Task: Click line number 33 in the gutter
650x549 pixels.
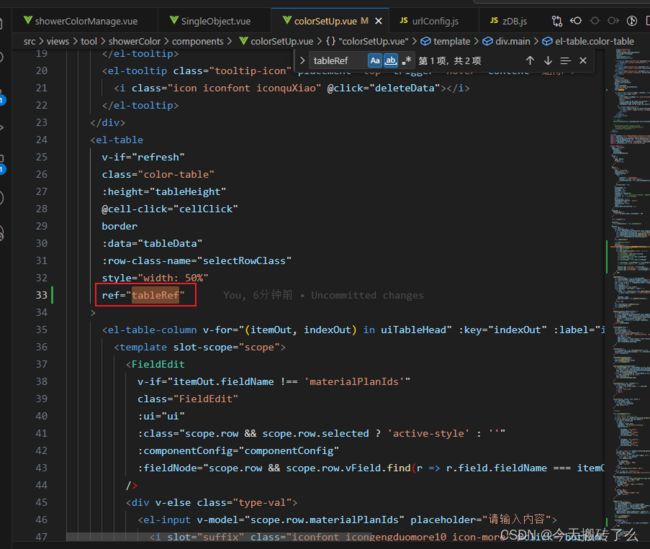Action: [x=41, y=295]
